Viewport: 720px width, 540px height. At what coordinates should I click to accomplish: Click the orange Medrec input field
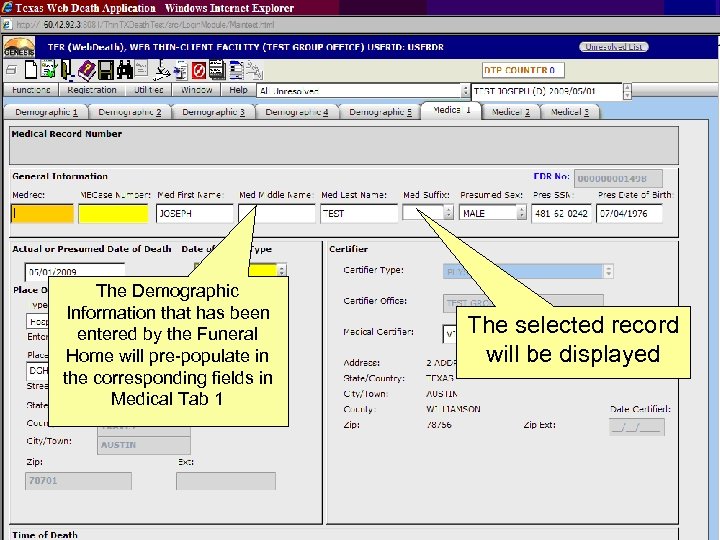pos(42,214)
